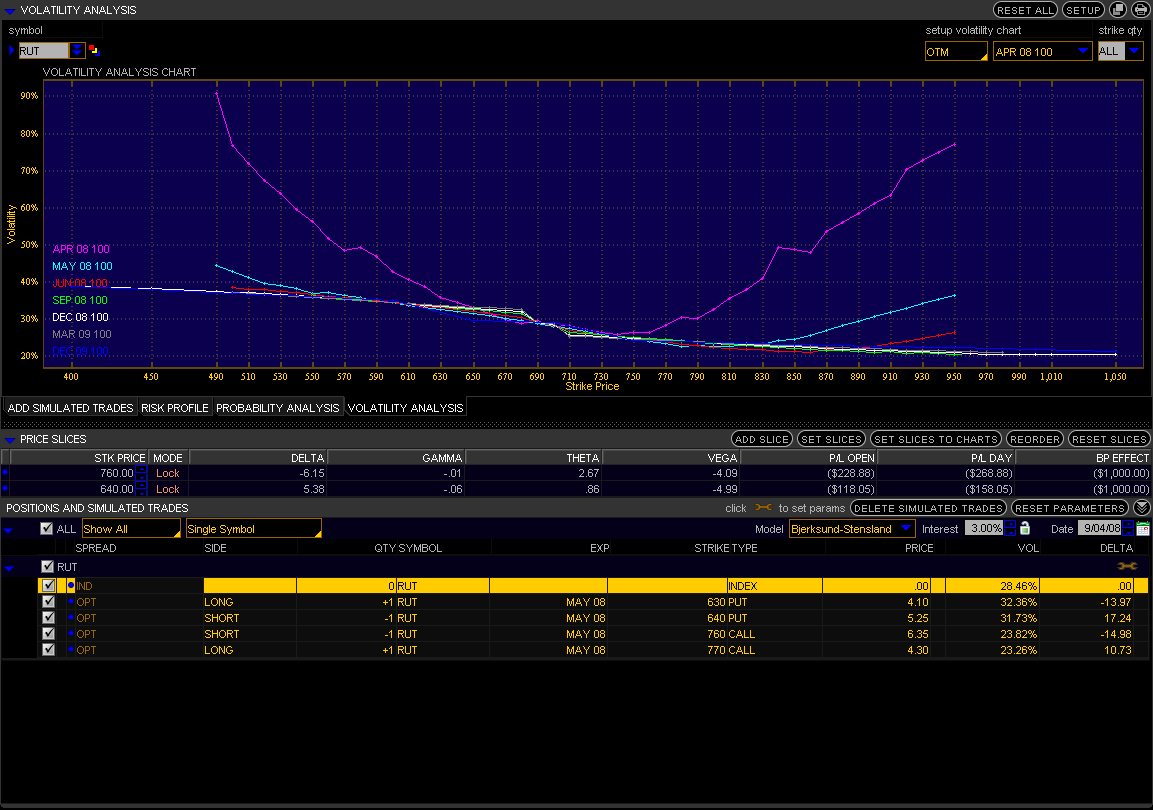
Task: Click the RUT symbol input field
Action: [x=43, y=50]
